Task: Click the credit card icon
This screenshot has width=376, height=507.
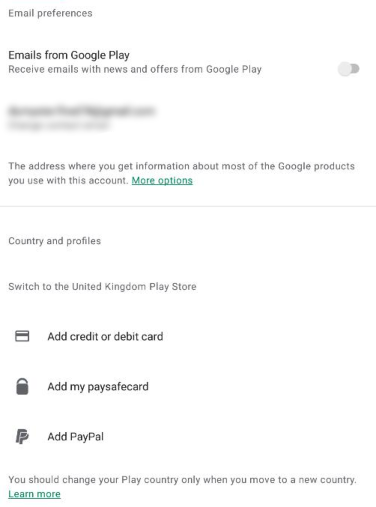Action: point(22,336)
